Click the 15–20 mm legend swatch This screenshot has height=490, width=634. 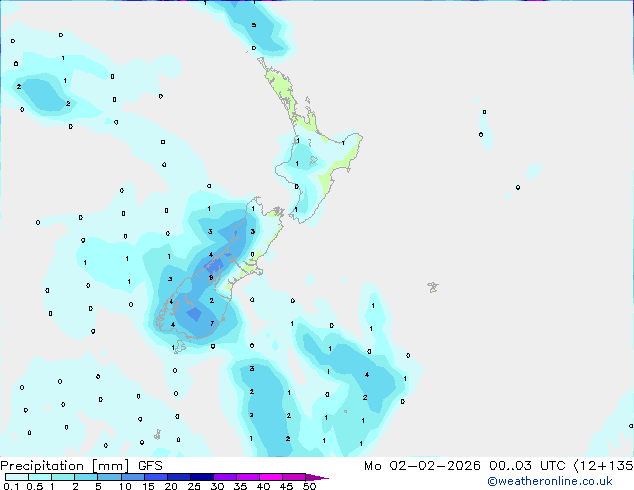[x=155, y=477]
